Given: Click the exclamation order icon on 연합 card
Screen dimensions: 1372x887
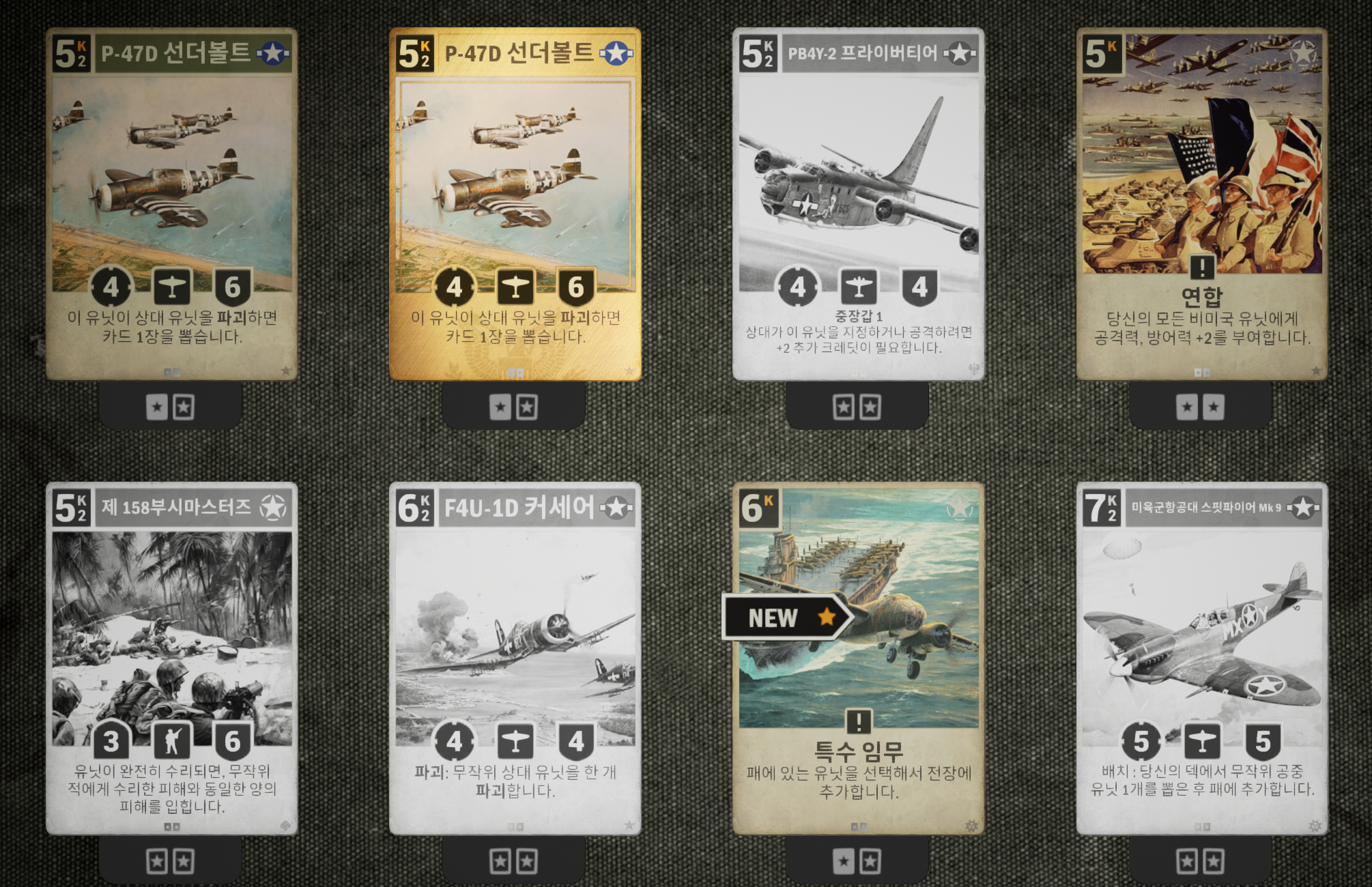Looking at the screenshot, I should pyautogui.click(x=1201, y=267).
